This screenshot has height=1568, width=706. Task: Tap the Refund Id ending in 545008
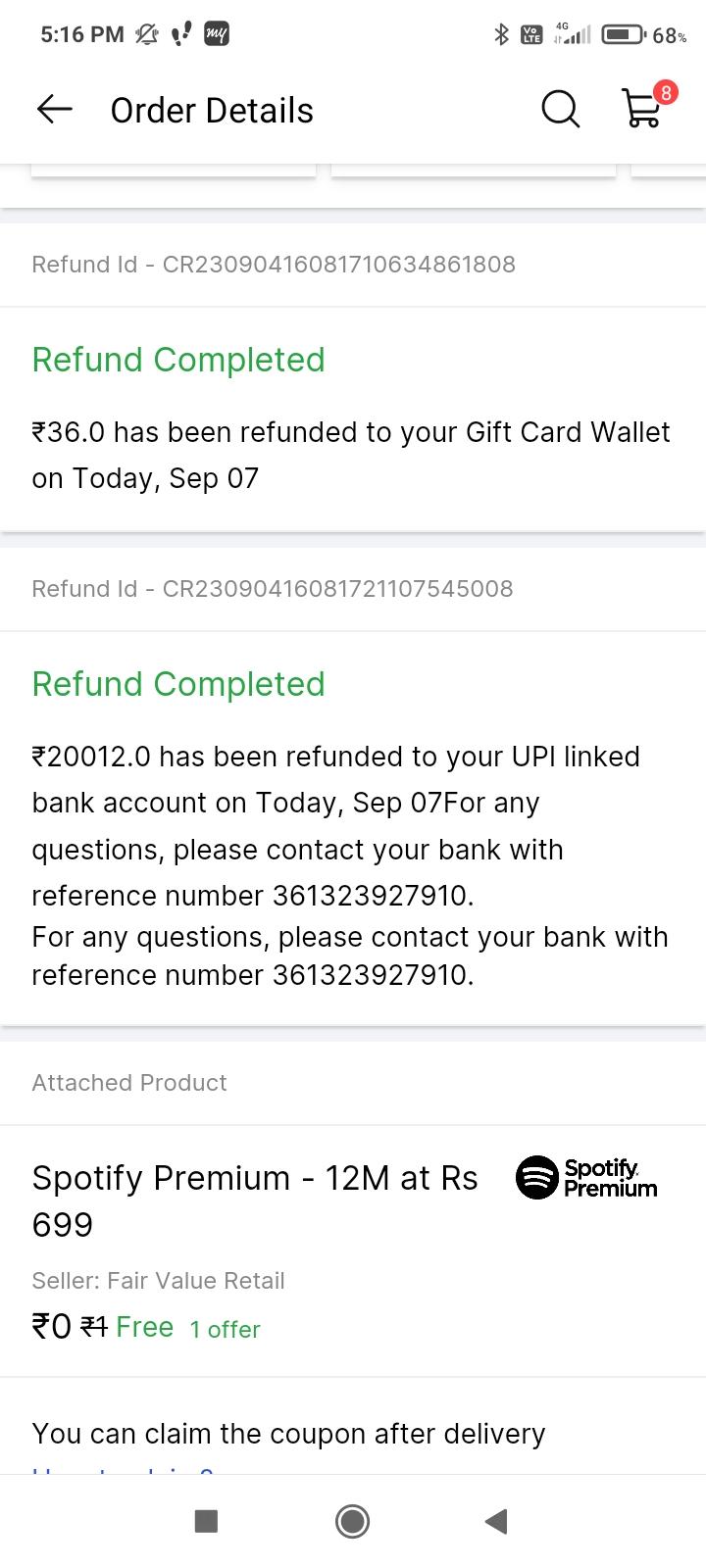tap(273, 589)
